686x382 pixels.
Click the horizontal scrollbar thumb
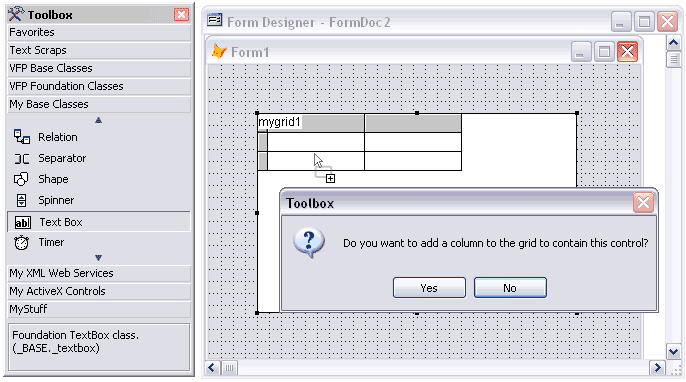(229, 368)
